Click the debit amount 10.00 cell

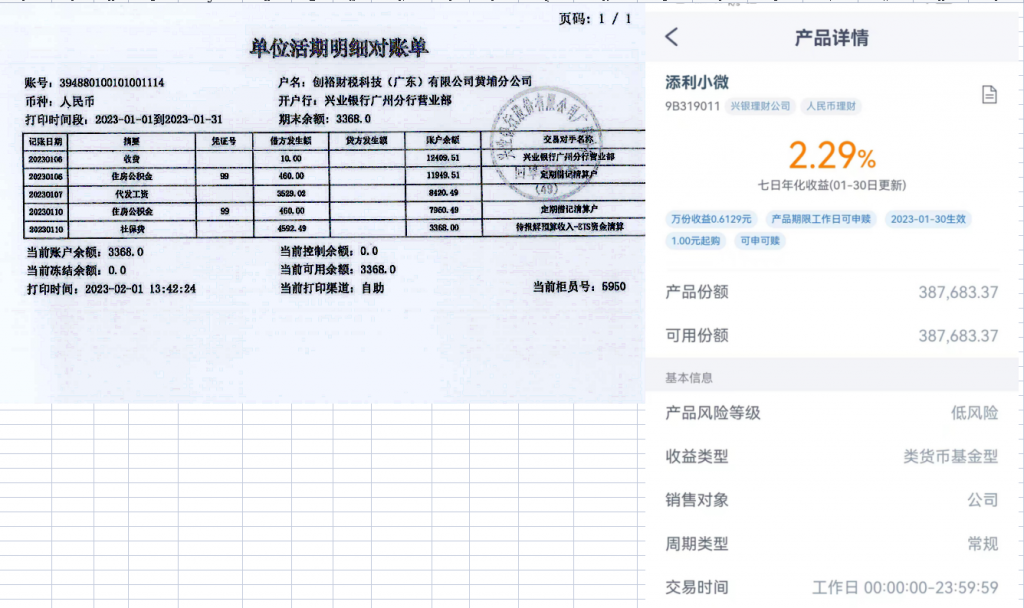(291, 158)
